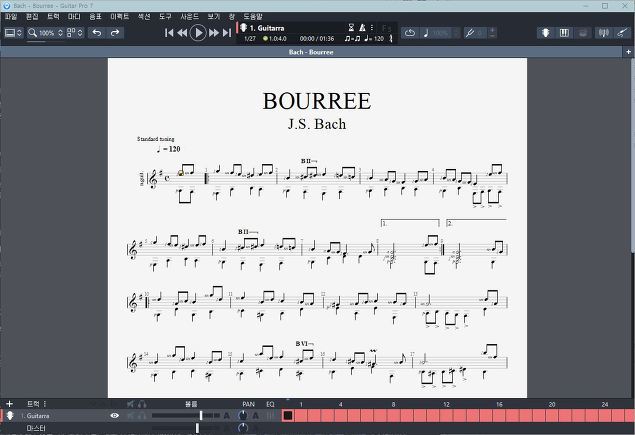Open the 이펙트 menu
The height and width of the screenshot is (435, 635).
(119, 17)
